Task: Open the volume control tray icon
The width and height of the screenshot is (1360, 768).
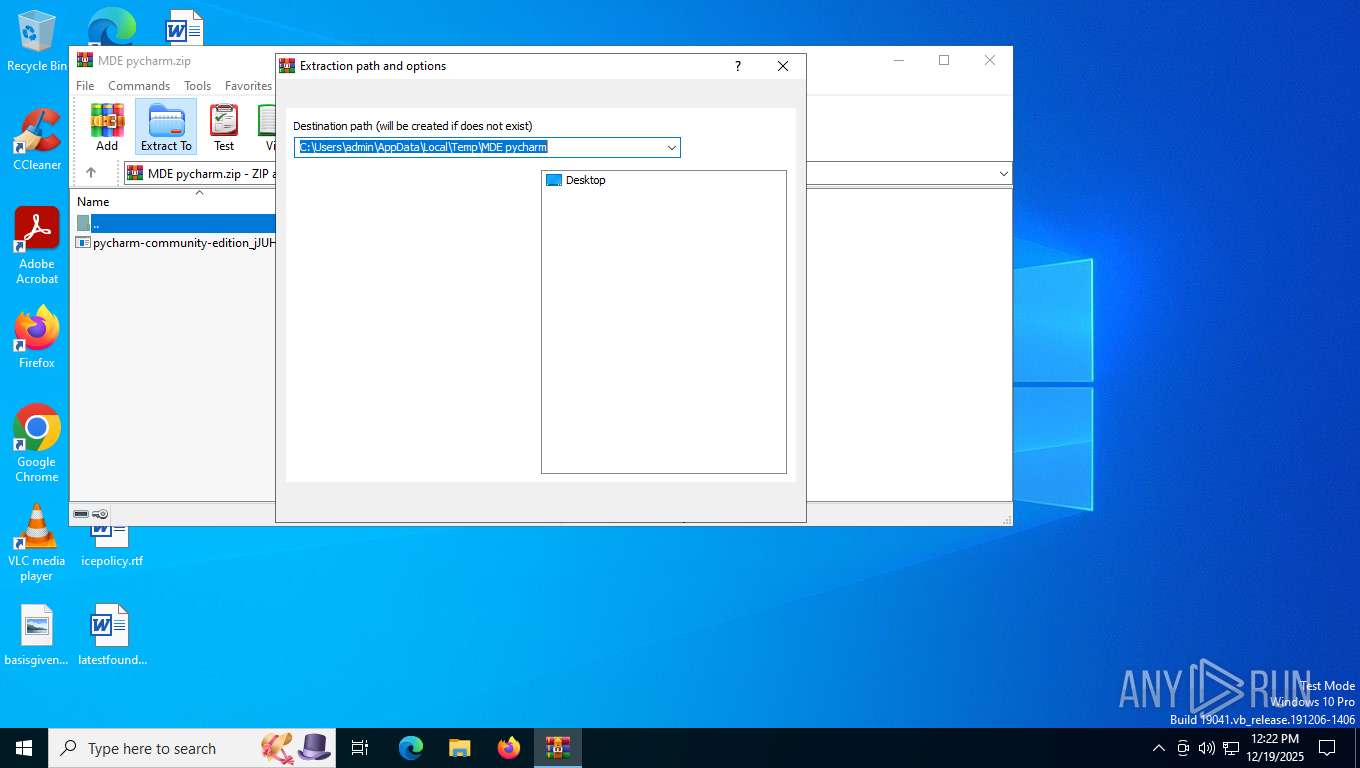Action: coord(1207,748)
